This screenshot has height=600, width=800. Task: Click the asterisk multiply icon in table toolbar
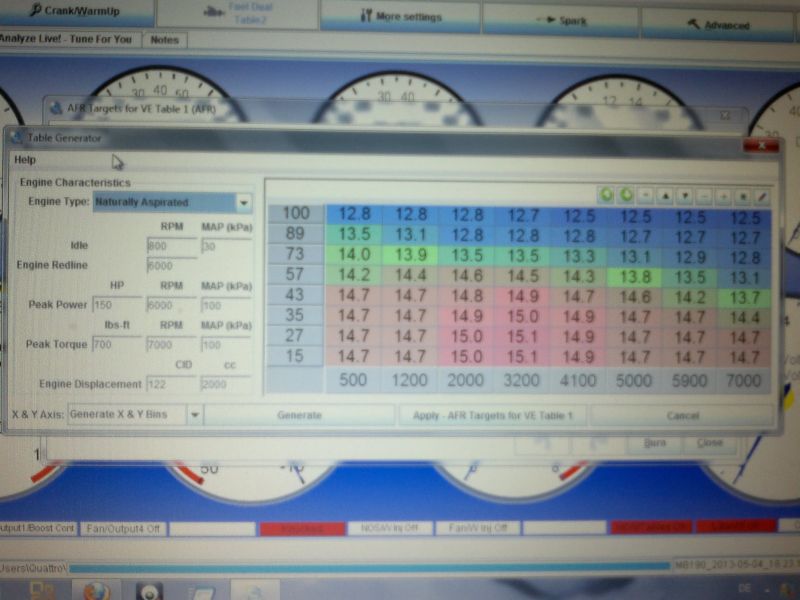pyautogui.click(x=743, y=195)
